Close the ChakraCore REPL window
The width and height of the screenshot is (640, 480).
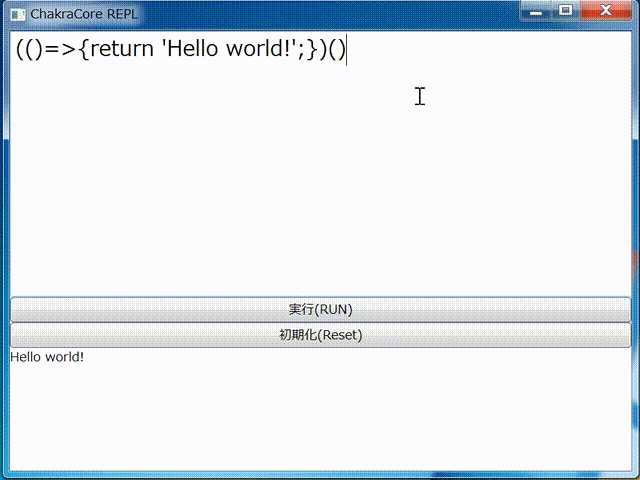[606, 11]
